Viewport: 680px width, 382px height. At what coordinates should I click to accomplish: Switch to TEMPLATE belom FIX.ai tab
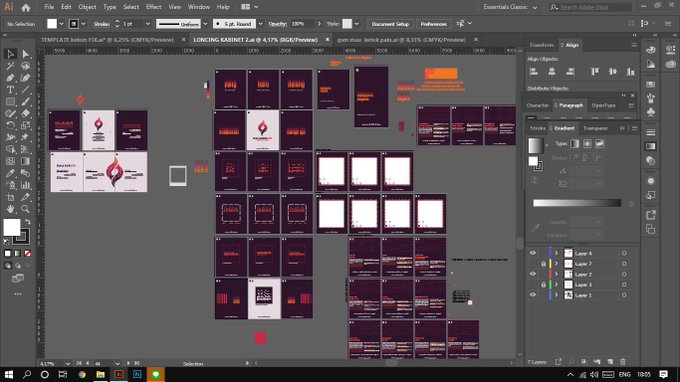(107, 39)
